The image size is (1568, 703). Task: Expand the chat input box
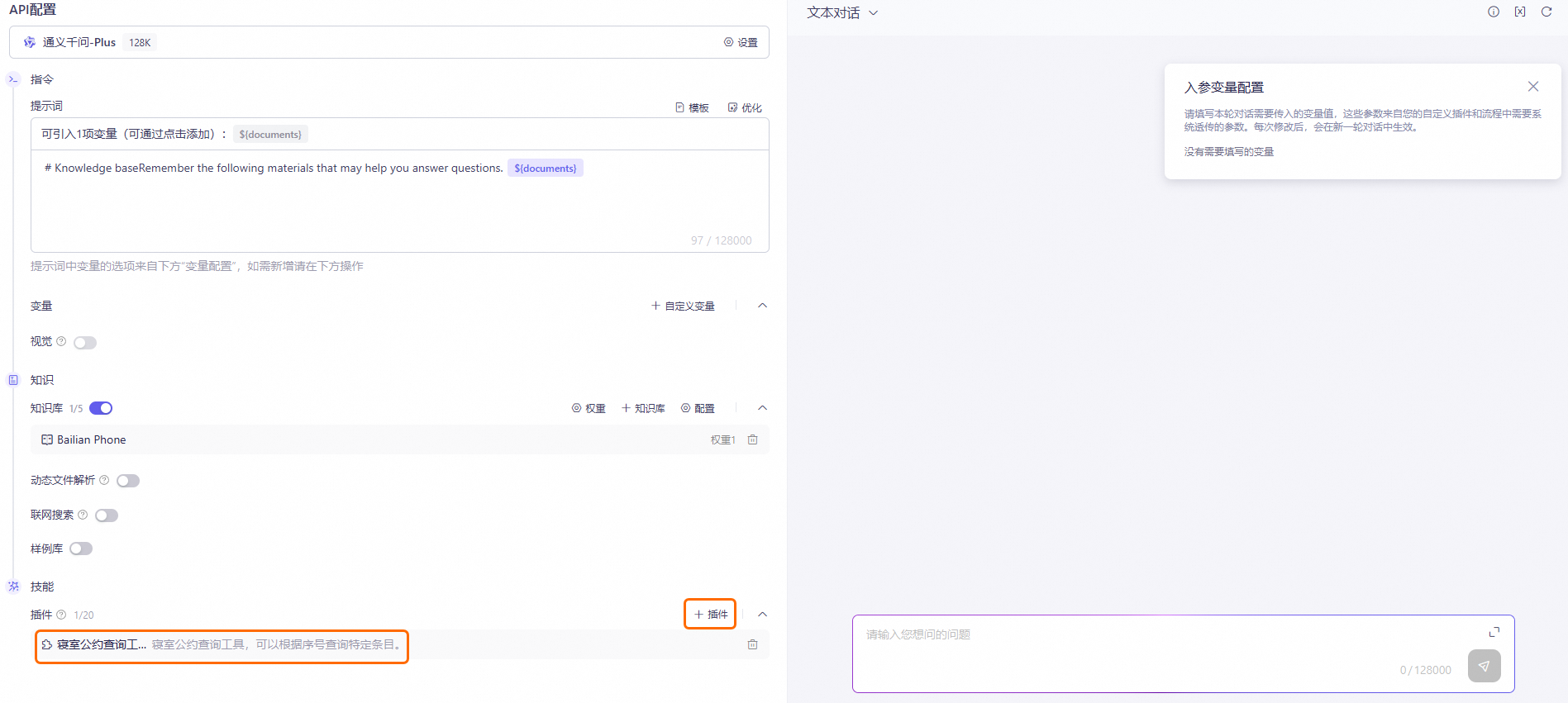click(x=1494, y=632)
